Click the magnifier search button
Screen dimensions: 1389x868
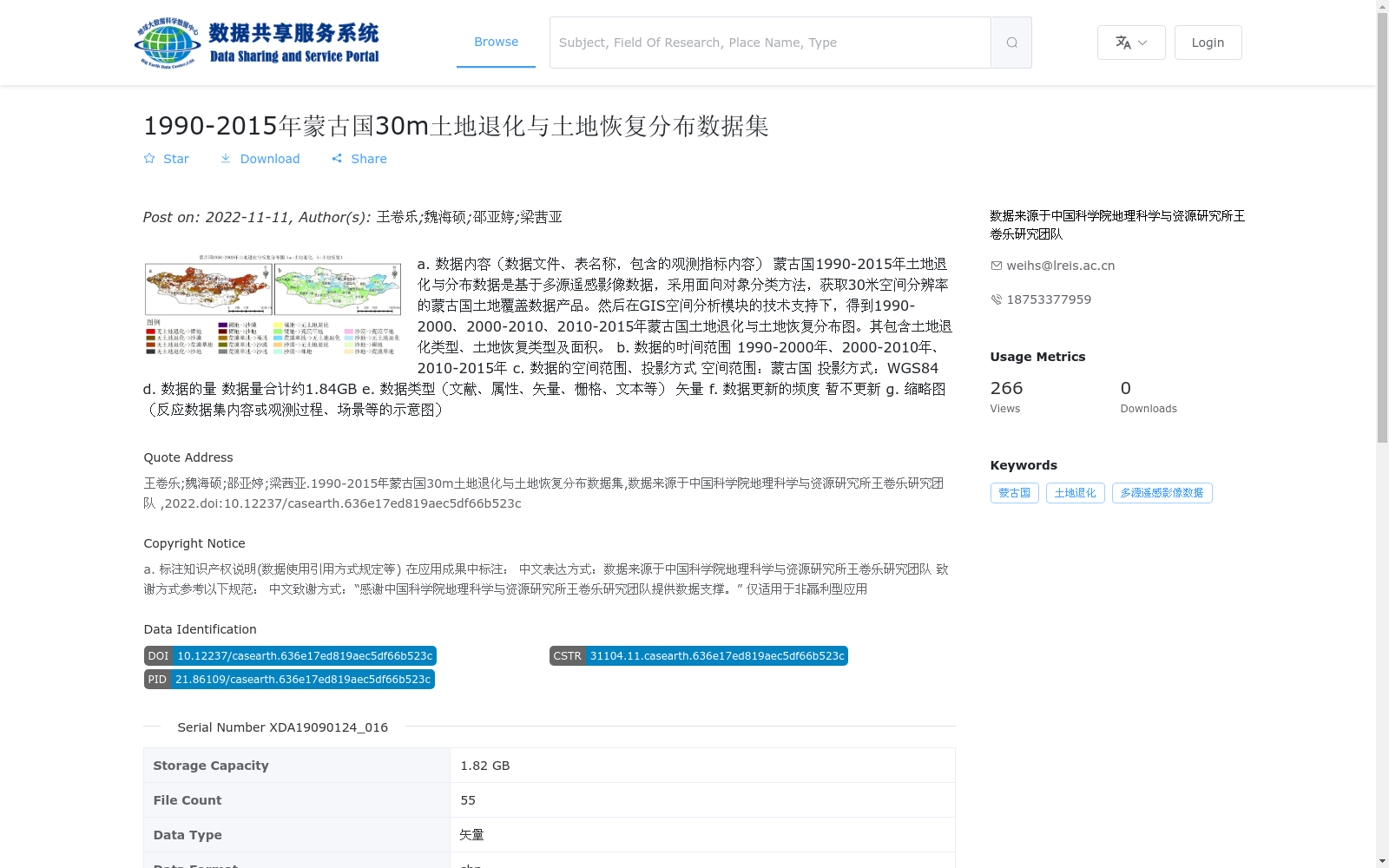(x=1011, y=43)
